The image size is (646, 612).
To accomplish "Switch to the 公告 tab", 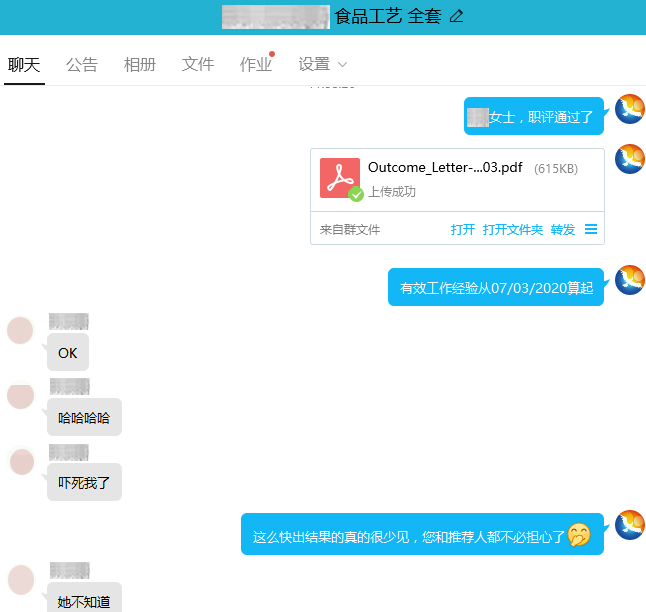I will 82,65.
